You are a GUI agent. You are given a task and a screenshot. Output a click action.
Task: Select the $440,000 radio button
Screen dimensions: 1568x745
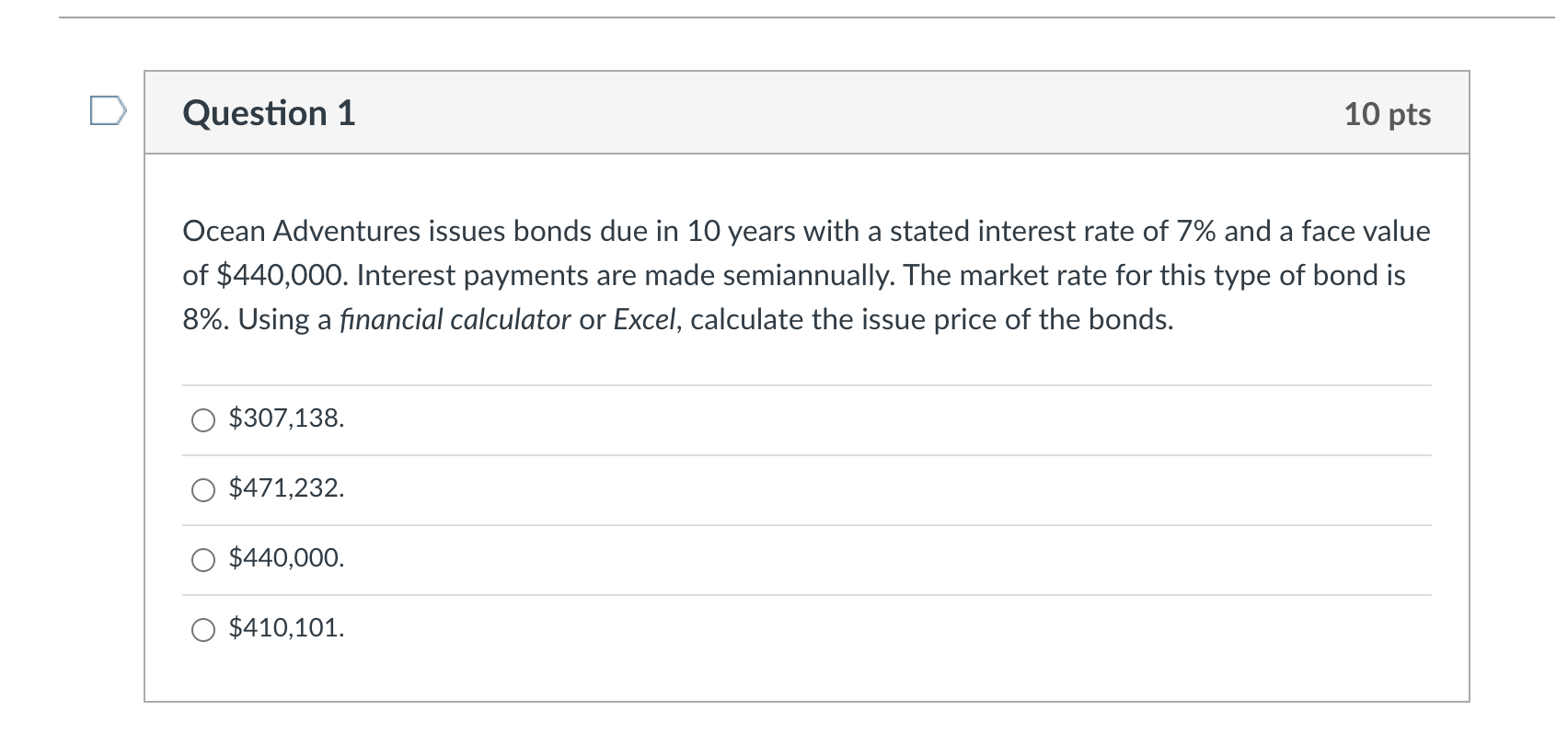click(x=202, y=559)
